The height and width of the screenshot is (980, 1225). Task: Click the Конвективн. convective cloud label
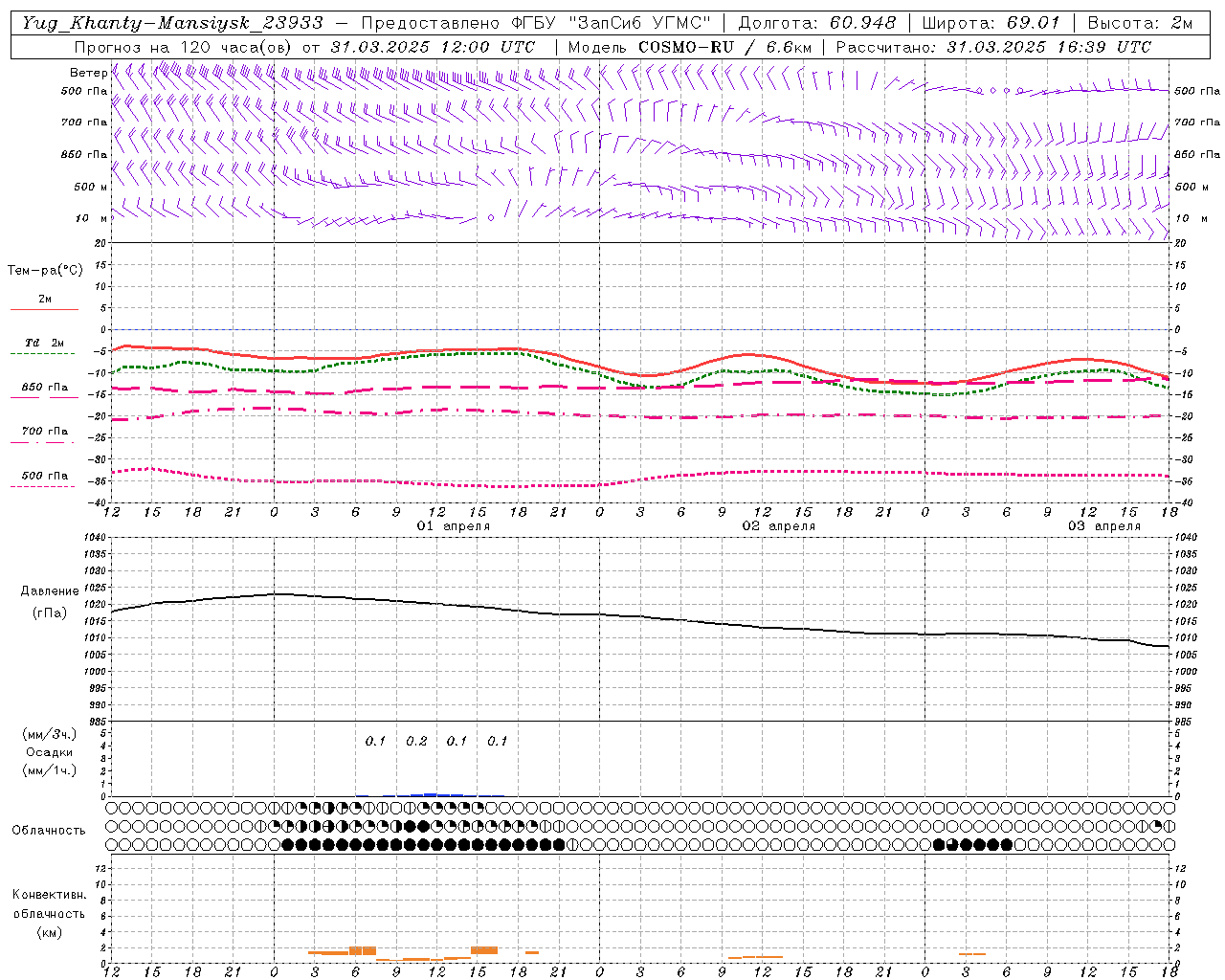[49, 895]
